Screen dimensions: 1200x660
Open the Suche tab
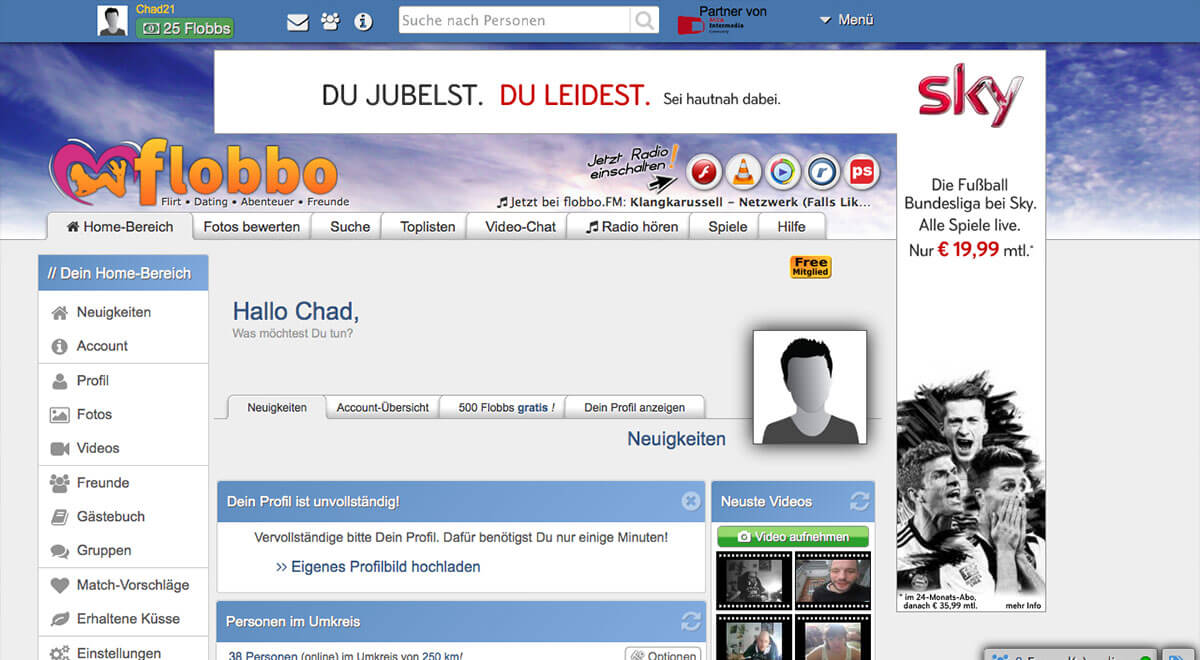pos(350,227)
